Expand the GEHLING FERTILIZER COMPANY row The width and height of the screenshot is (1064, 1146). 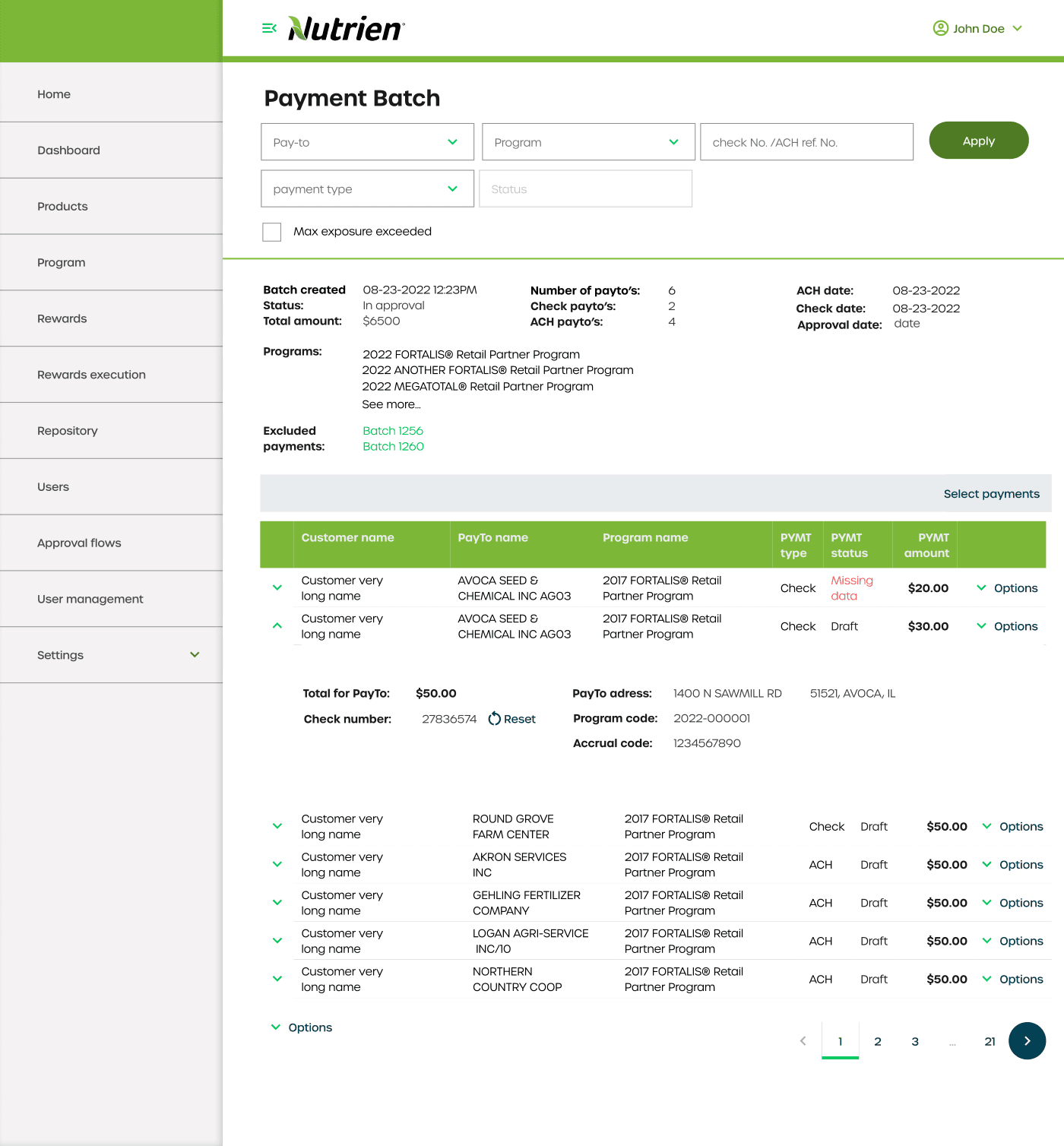click(x=277, y=903)
